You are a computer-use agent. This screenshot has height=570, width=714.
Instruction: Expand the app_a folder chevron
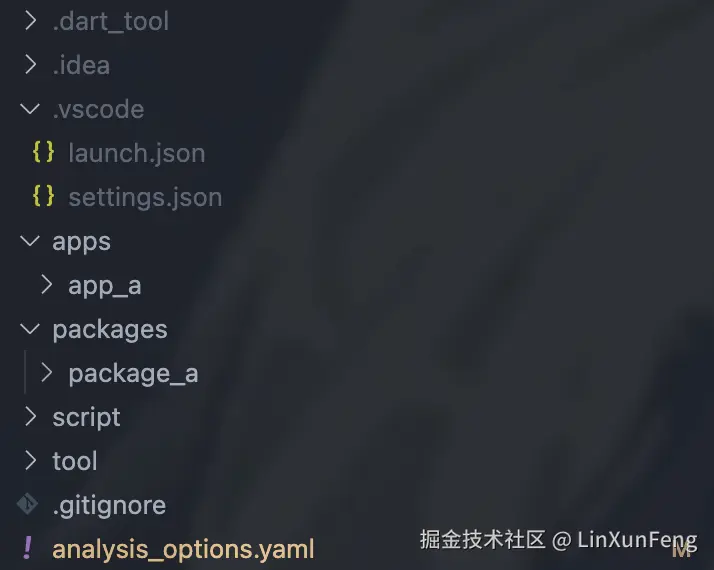pos(46,285)
